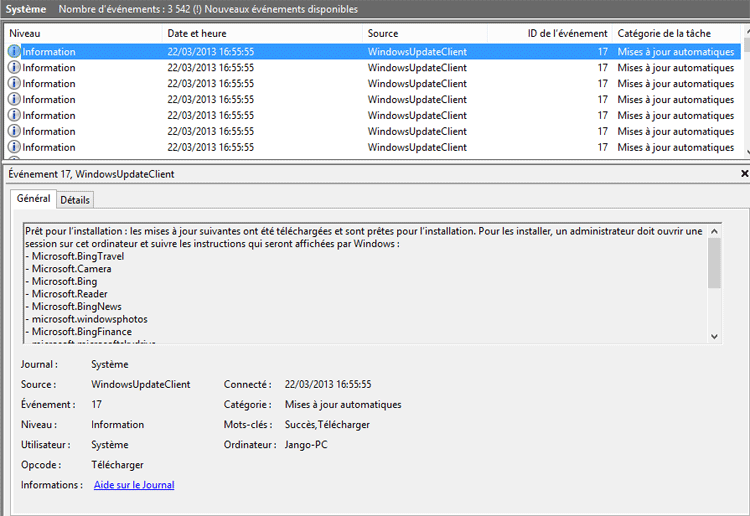Click the info icon in the fifth event row
Screen dimensions: 750x516
click(14, 116)
